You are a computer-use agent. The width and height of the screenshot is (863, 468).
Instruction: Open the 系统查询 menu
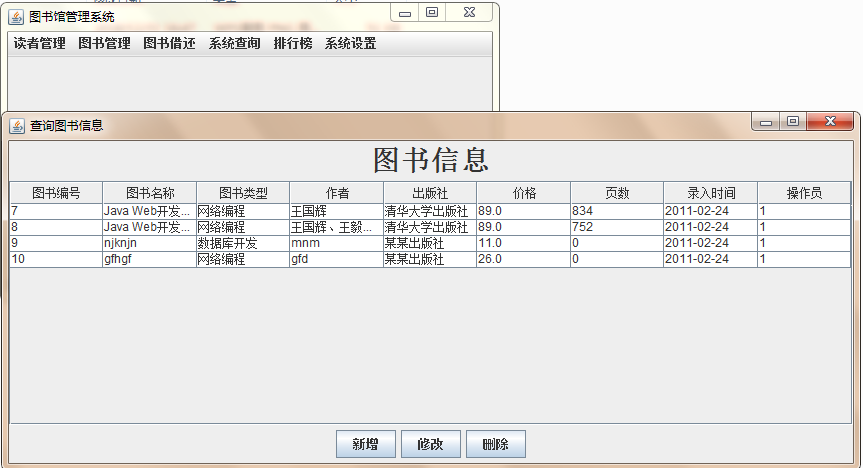tap(234, 43)
